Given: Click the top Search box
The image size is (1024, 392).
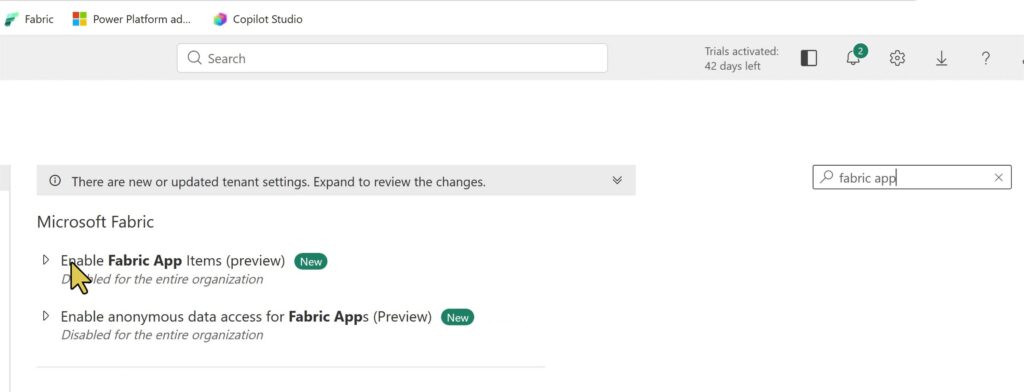Looking at the screenshot, I should pyautogui.click(x=392, y=58).
